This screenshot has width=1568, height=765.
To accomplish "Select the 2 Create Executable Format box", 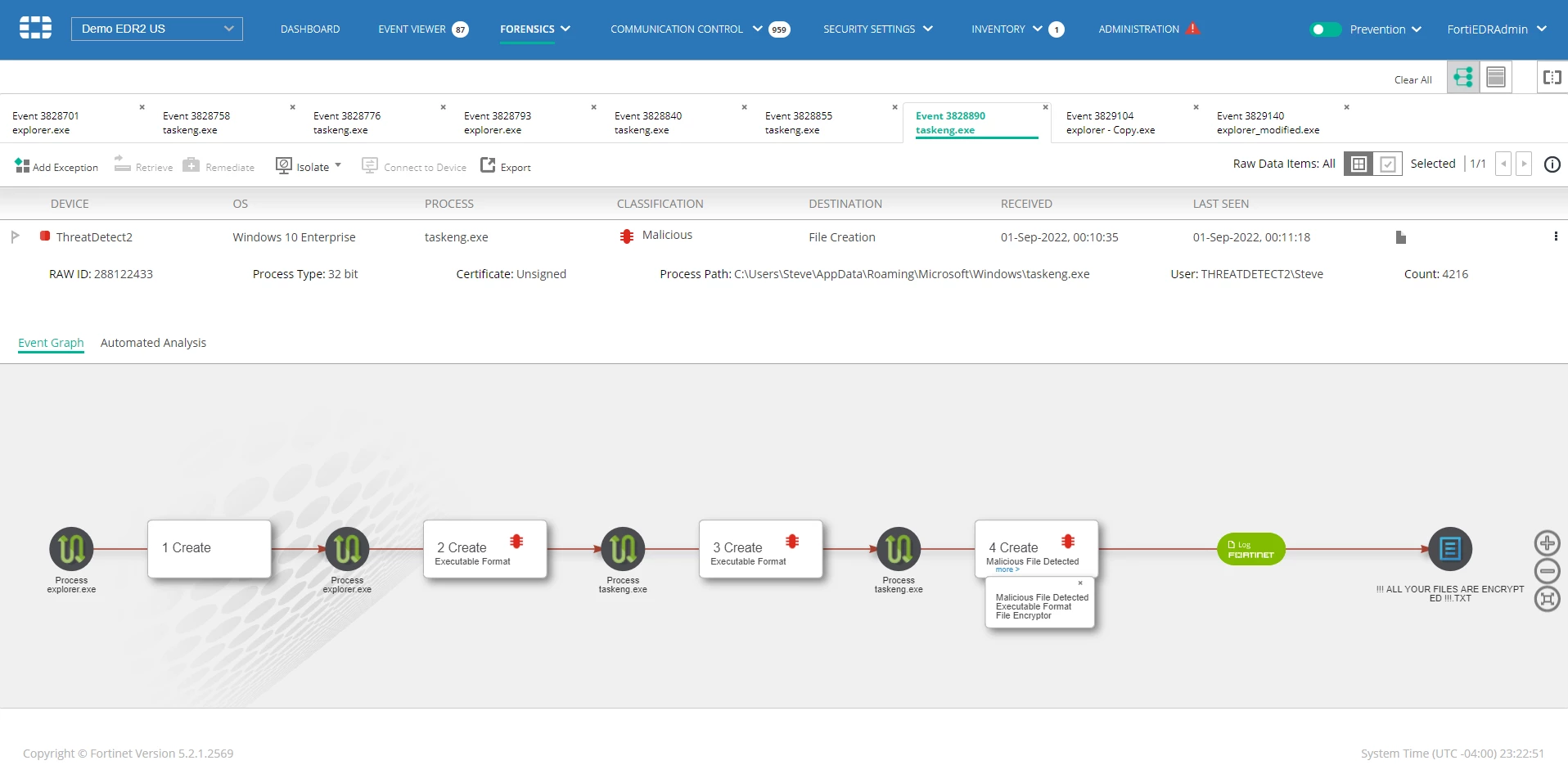I will 485,549.
